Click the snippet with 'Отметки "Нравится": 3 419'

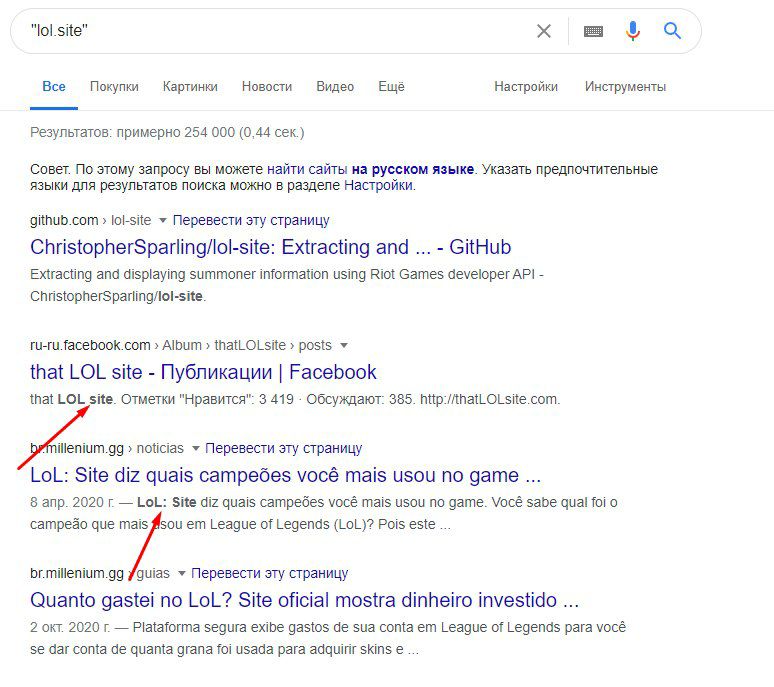click(x=295, y=399)
